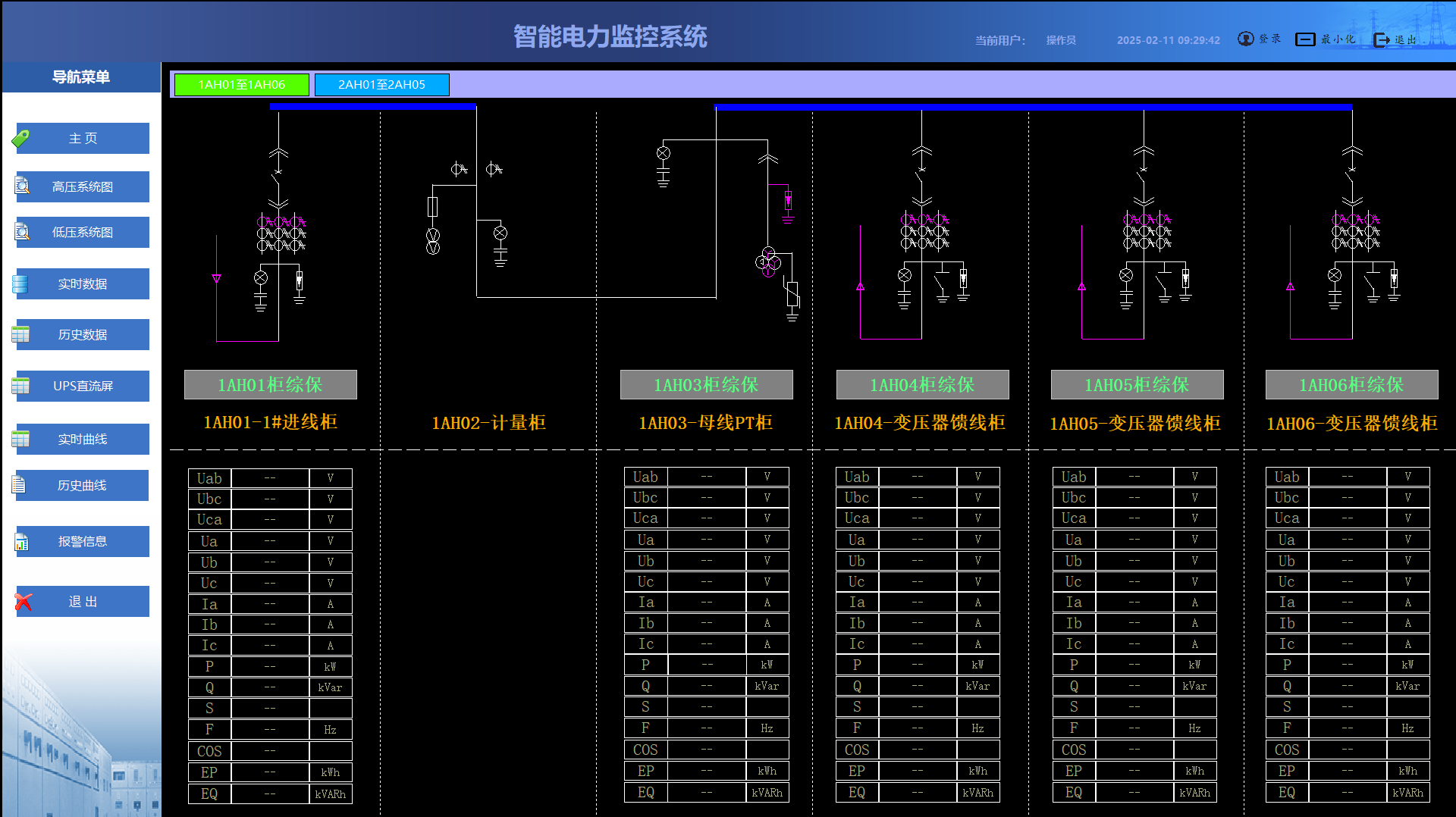Open the 低压系统图 navigation page
The height and width of the screenshot is (817, 1456).
click(x=83, y=233)
